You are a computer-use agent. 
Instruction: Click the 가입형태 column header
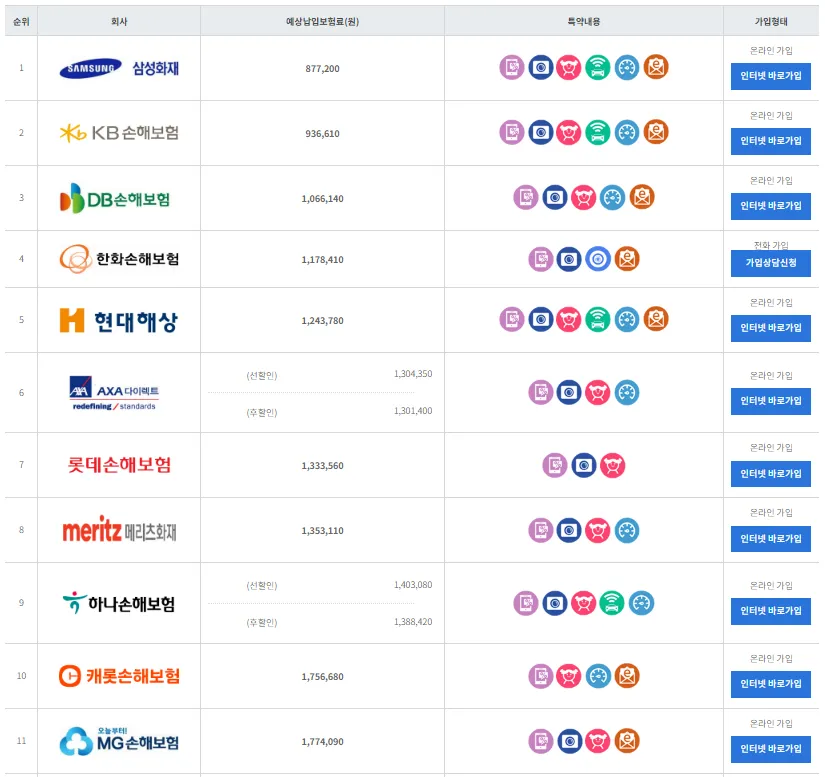(771, 22)
